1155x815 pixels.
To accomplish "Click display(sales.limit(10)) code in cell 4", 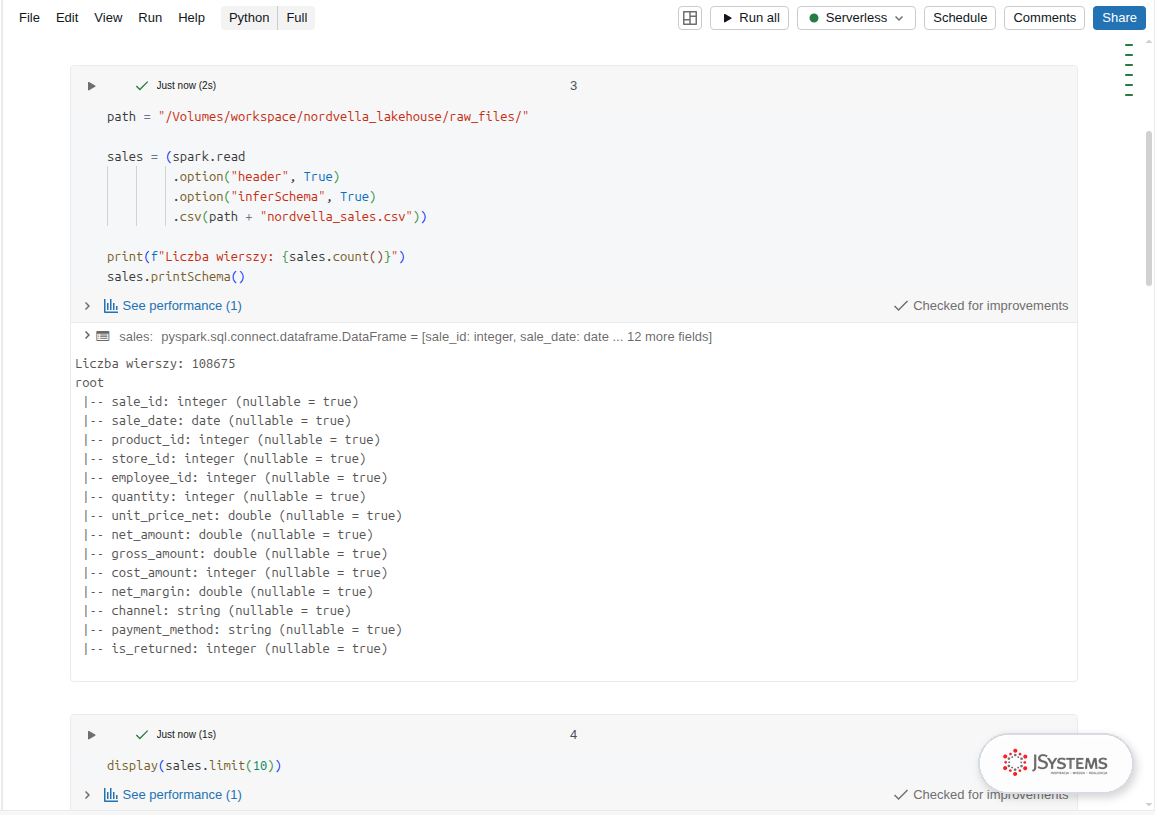I will [x=194, y=766].
